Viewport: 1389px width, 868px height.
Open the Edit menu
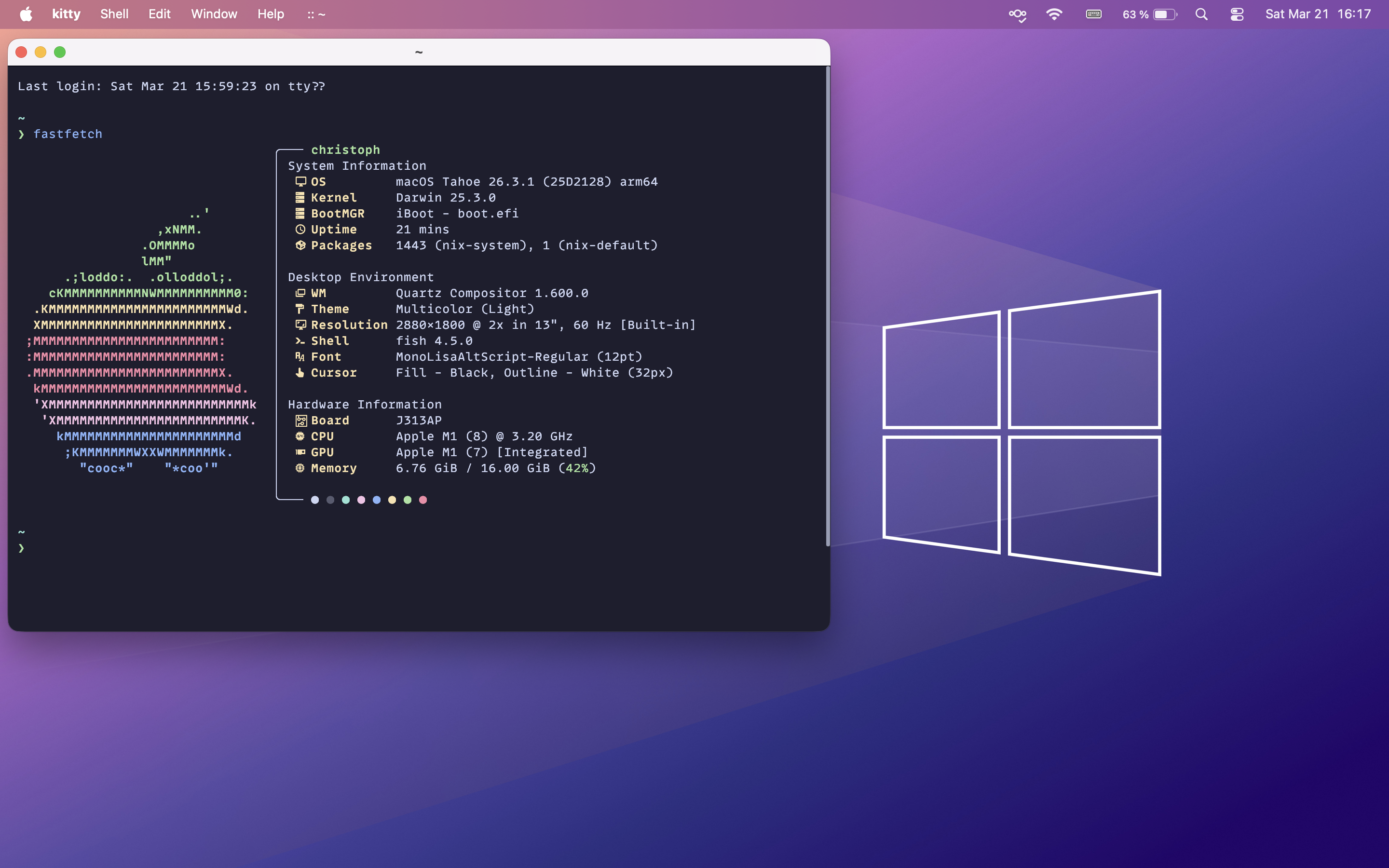(159, 14)
